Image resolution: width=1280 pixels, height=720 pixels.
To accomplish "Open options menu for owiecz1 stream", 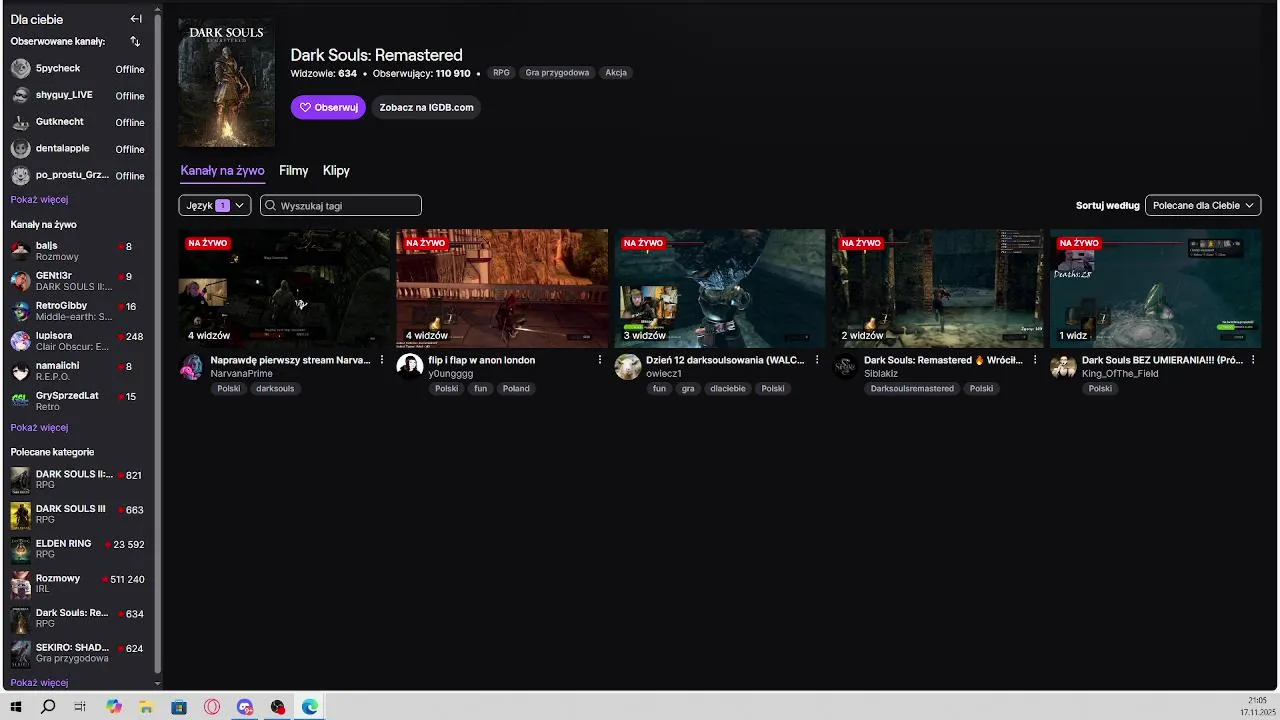I will click(x=817, y=360).
